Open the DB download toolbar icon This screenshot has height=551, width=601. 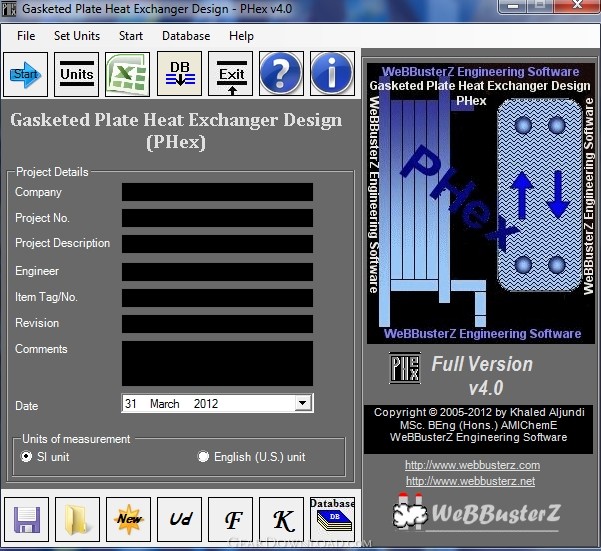[179, 74]
